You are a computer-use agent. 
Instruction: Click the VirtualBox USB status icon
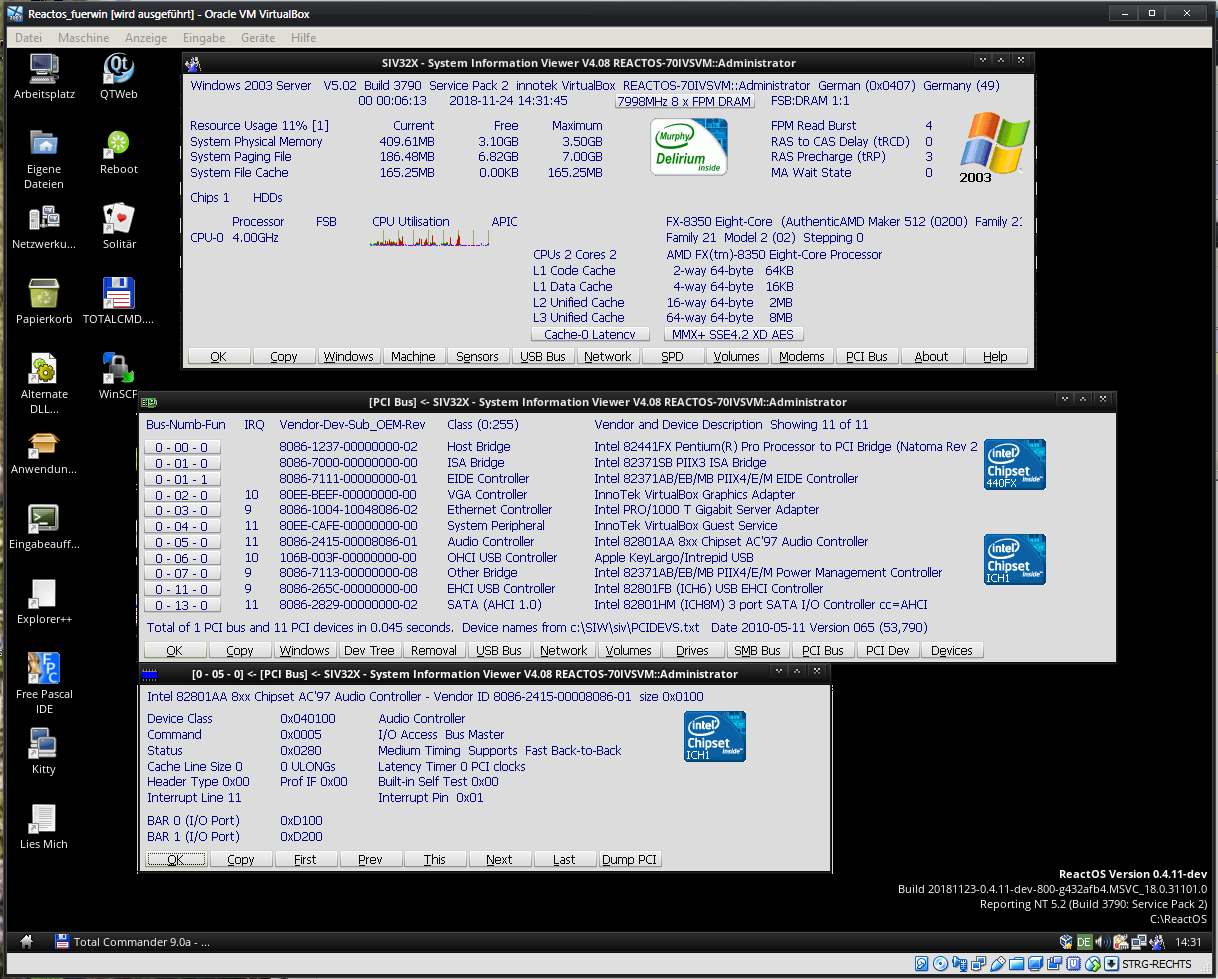[999, 964]
